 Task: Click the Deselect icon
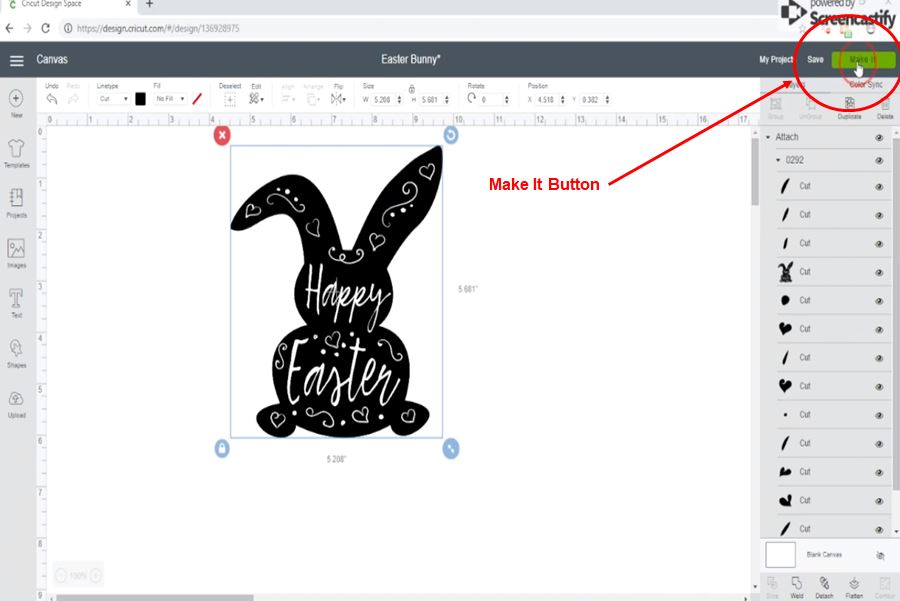[x=230, y=100]
